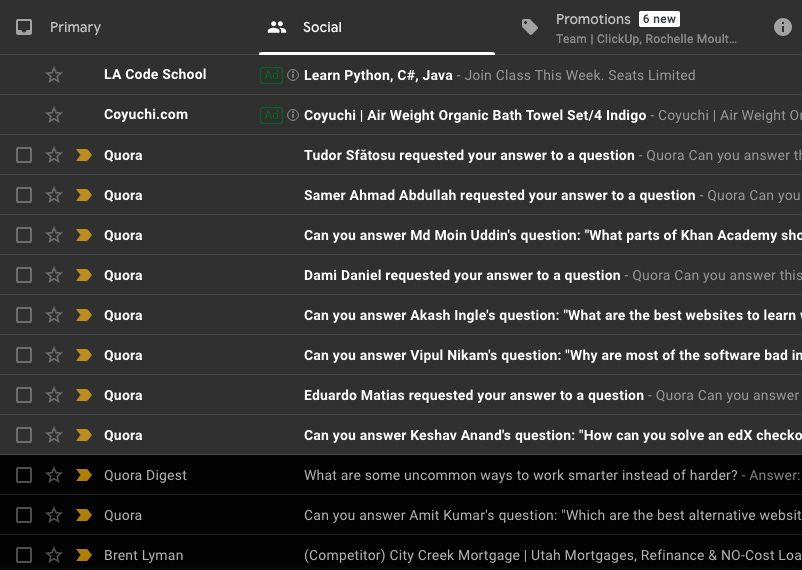Check the Amit Kumar question email checkbox

[24, 515]
